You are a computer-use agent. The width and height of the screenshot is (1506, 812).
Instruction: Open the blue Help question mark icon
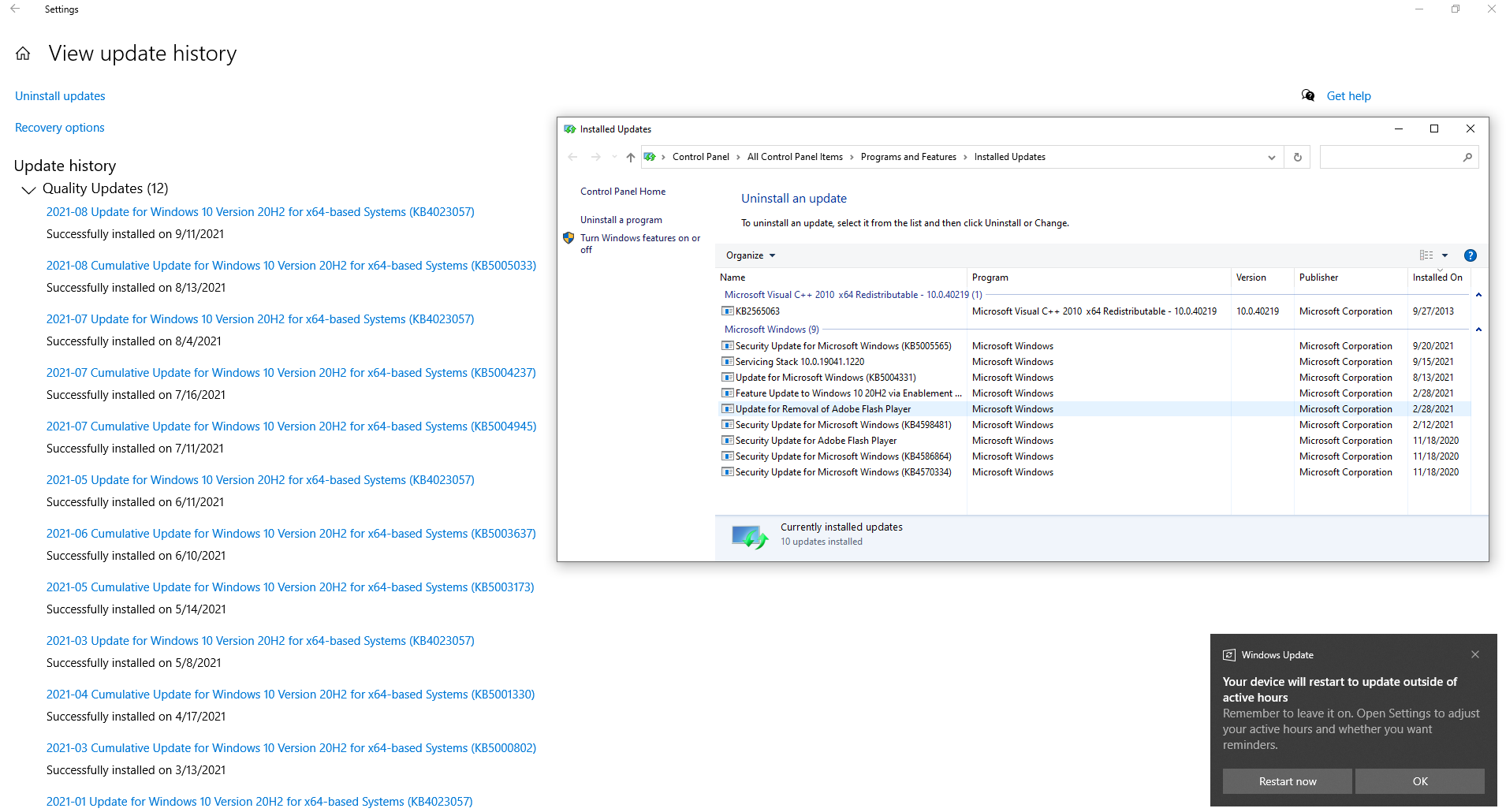pos(1470,255)
